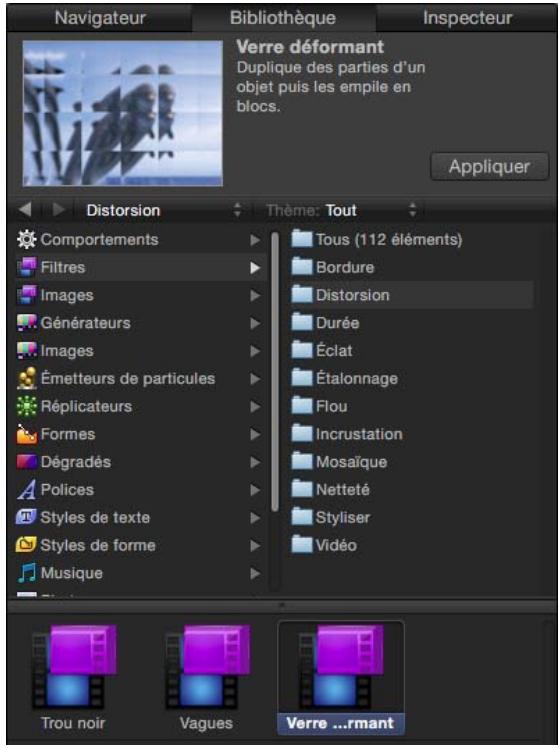This screenshot has height=748, width=560.
Task: Select the Étalonnage folder name
Action: coord(357,378)
